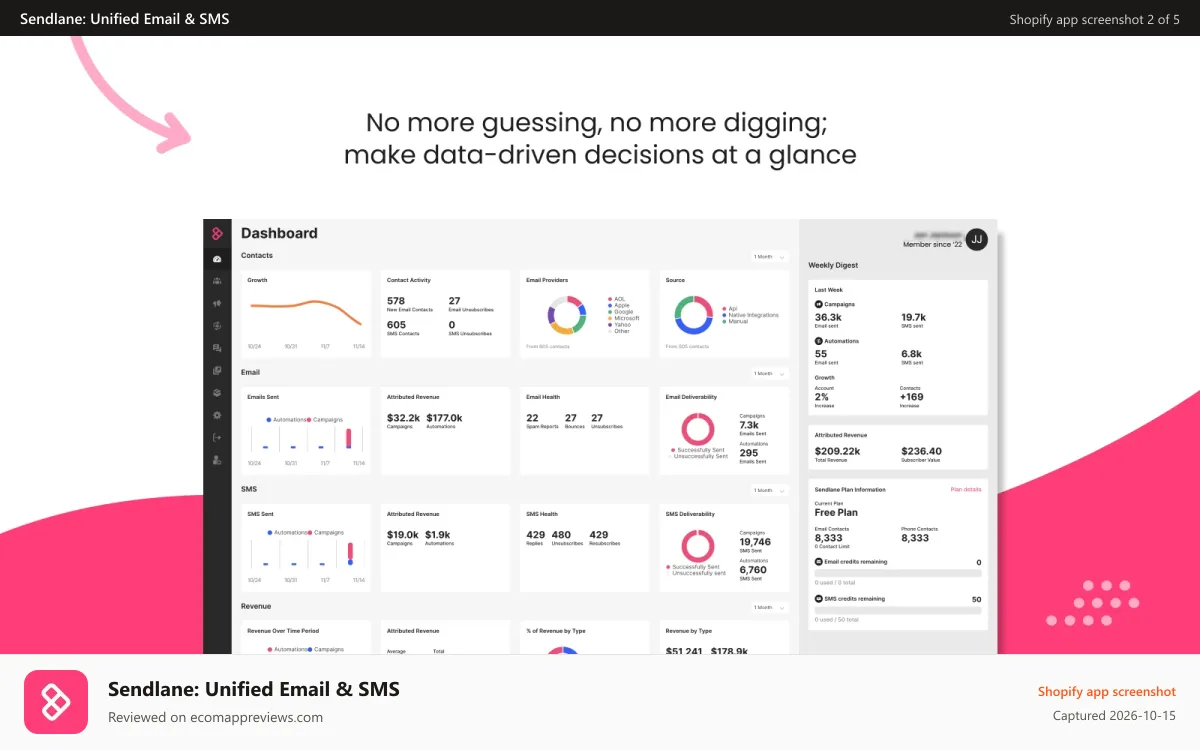The width and height of the screenshot is (1200, 750).
Task: Click the Email credits remaining icon
Action: point(819,562)
